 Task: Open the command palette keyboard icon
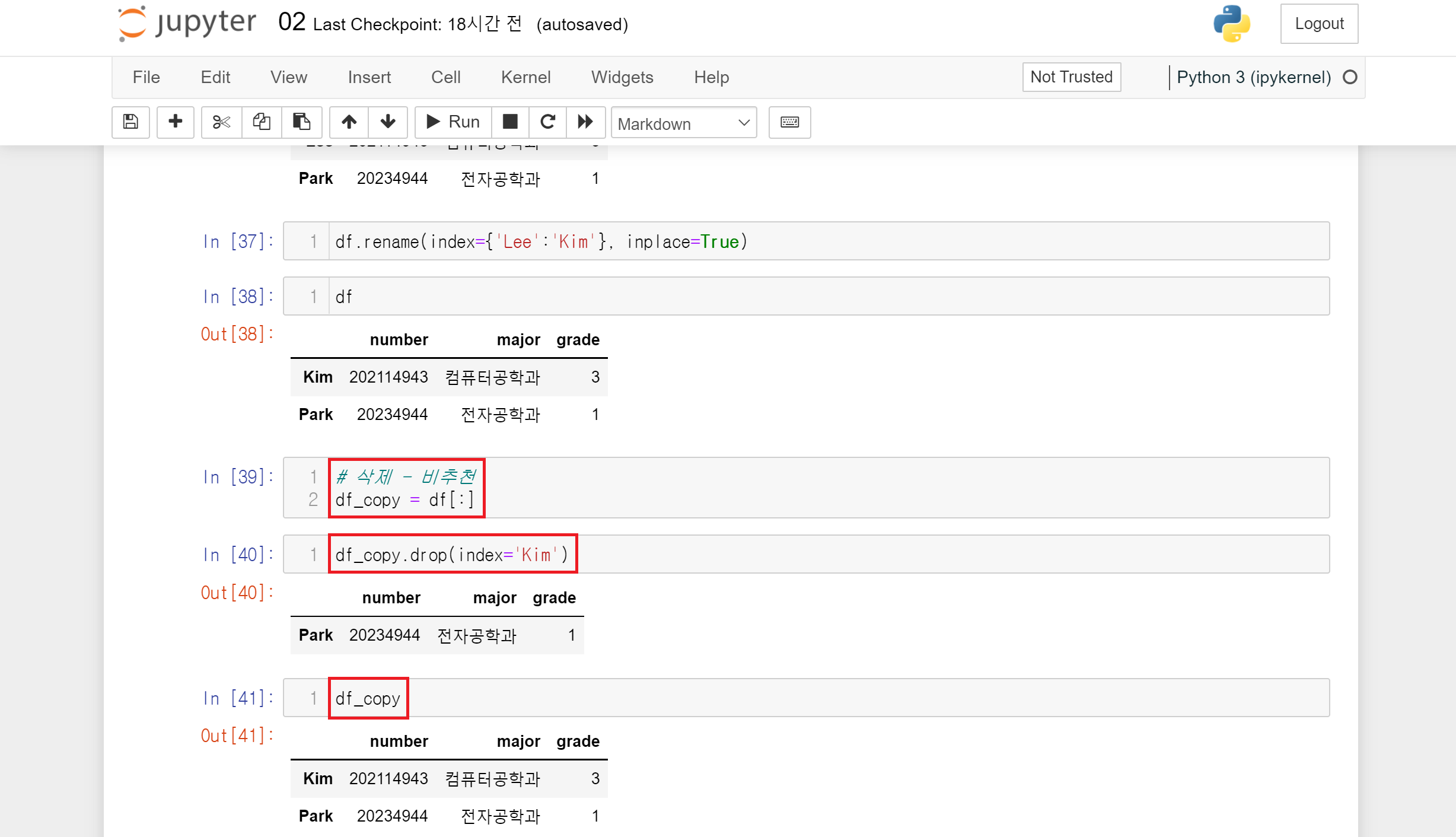pos(789,122)
